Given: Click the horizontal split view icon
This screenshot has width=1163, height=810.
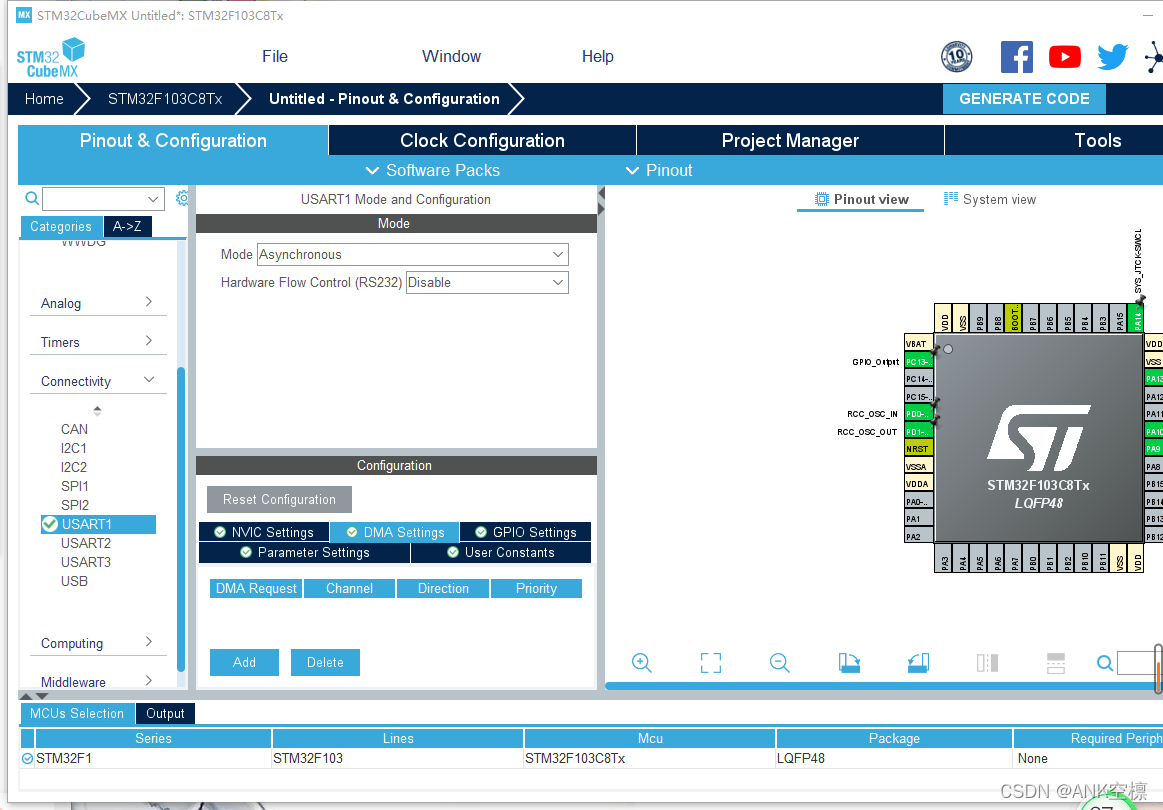Looking at the screenshot, I should tap(1055, 662).
